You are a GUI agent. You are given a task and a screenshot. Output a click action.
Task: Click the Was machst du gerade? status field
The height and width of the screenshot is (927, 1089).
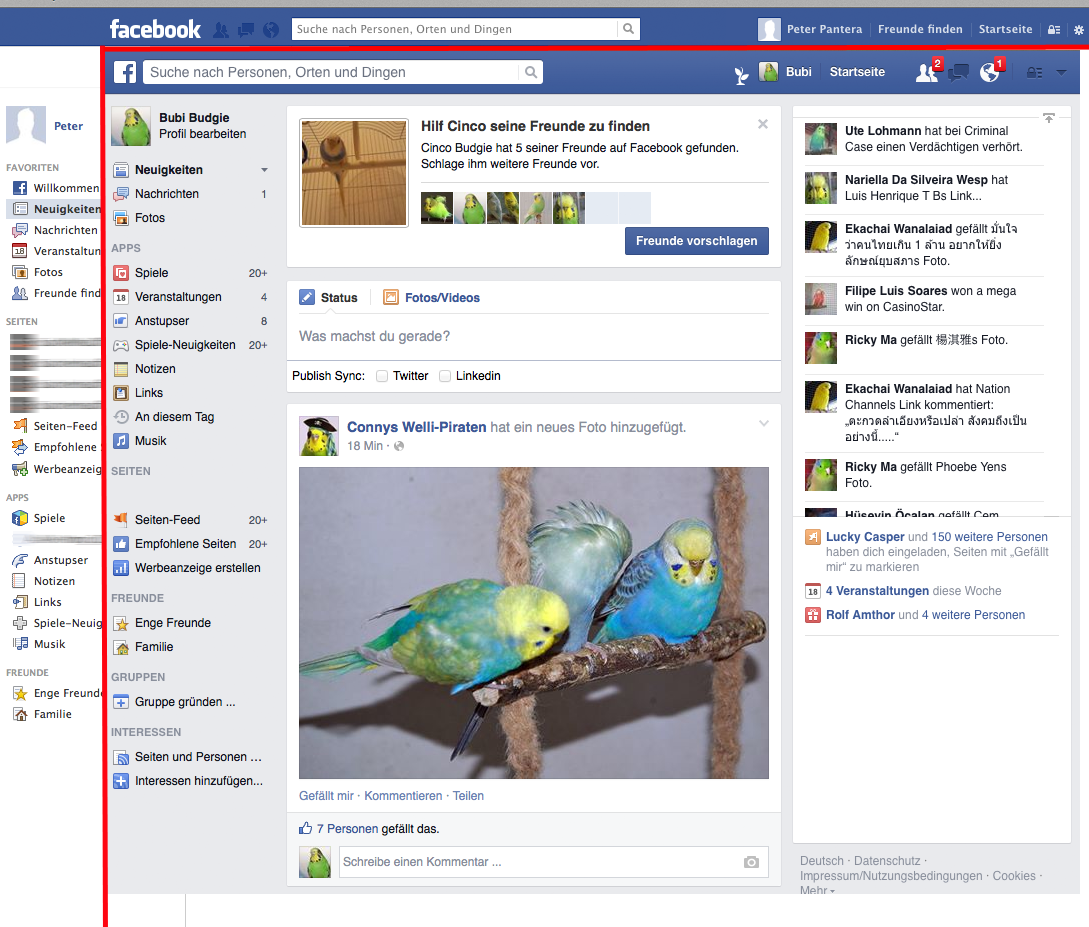533,336
